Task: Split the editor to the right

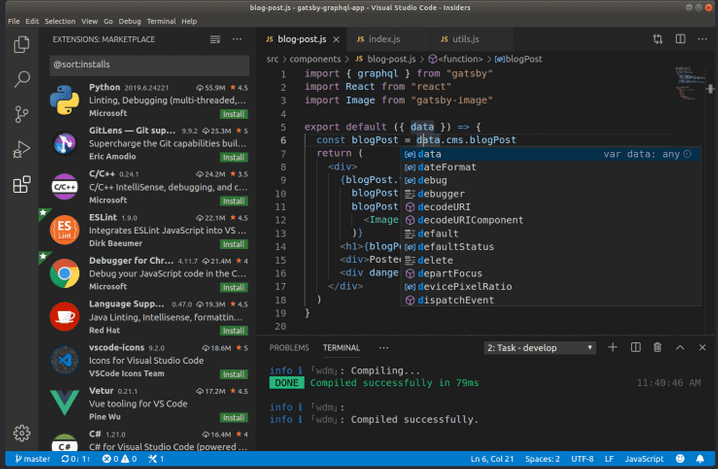Action: click(x=683, y=40)
